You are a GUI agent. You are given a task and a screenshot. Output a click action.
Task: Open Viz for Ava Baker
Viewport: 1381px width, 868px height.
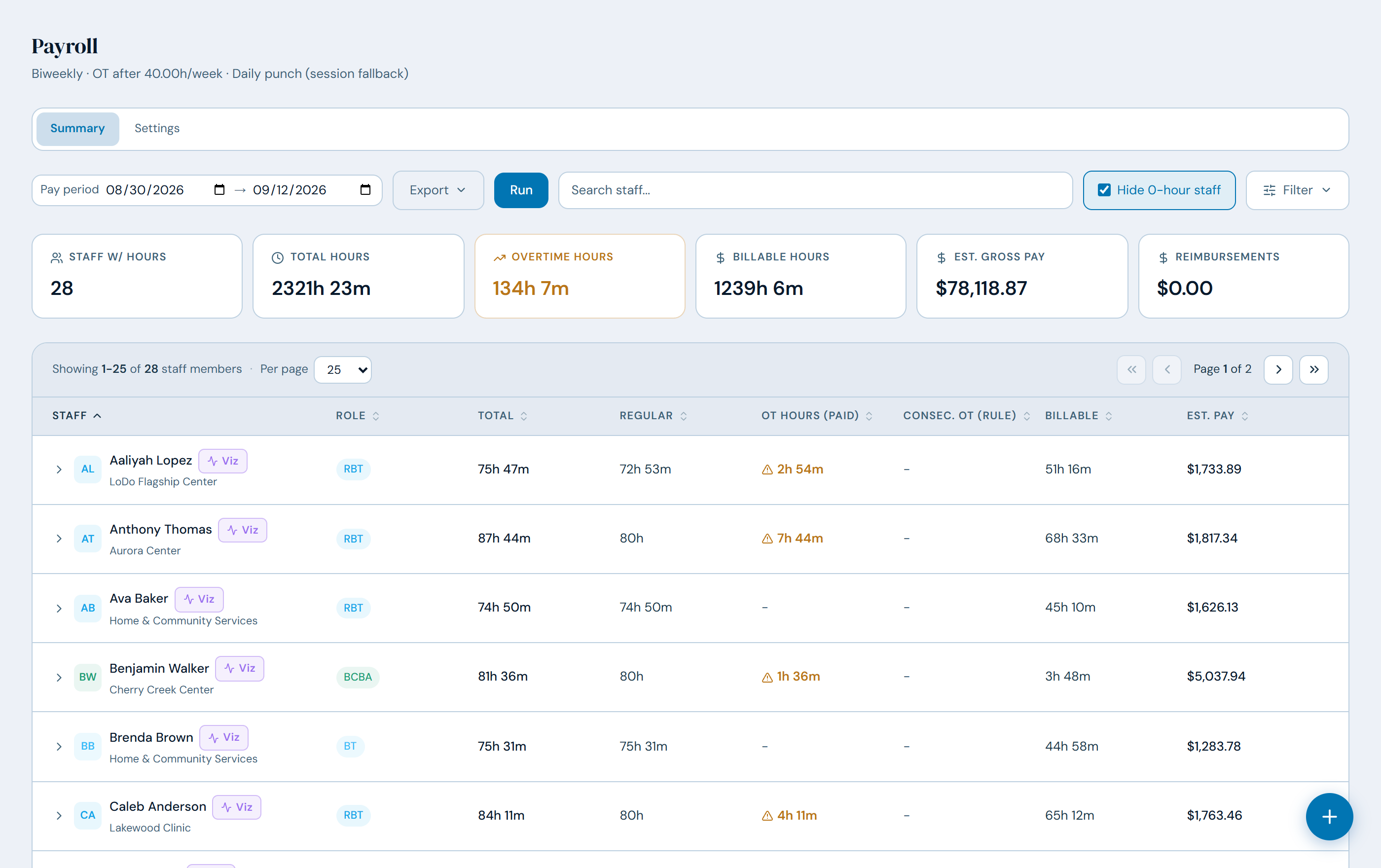(x=199, y=599)
